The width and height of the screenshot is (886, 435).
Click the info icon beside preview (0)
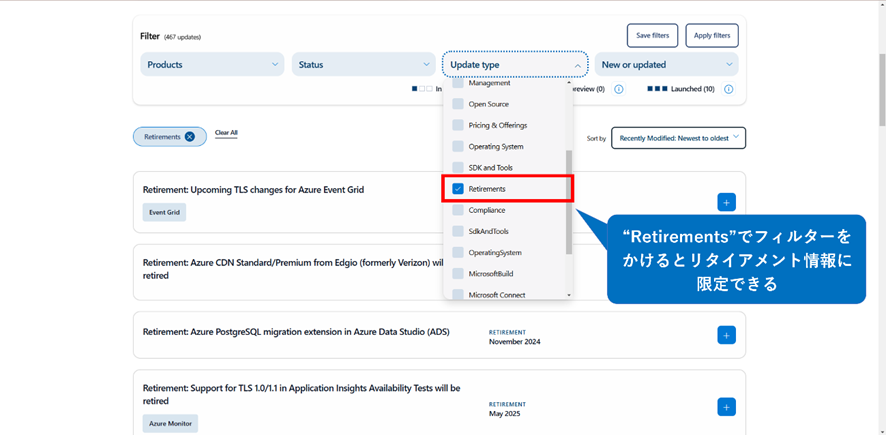coord(619,89)
